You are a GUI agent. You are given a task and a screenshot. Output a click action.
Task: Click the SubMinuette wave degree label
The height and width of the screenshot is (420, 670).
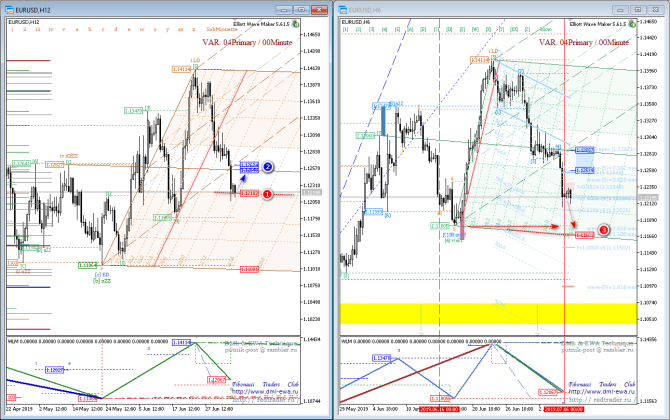[x=222, y=29]
